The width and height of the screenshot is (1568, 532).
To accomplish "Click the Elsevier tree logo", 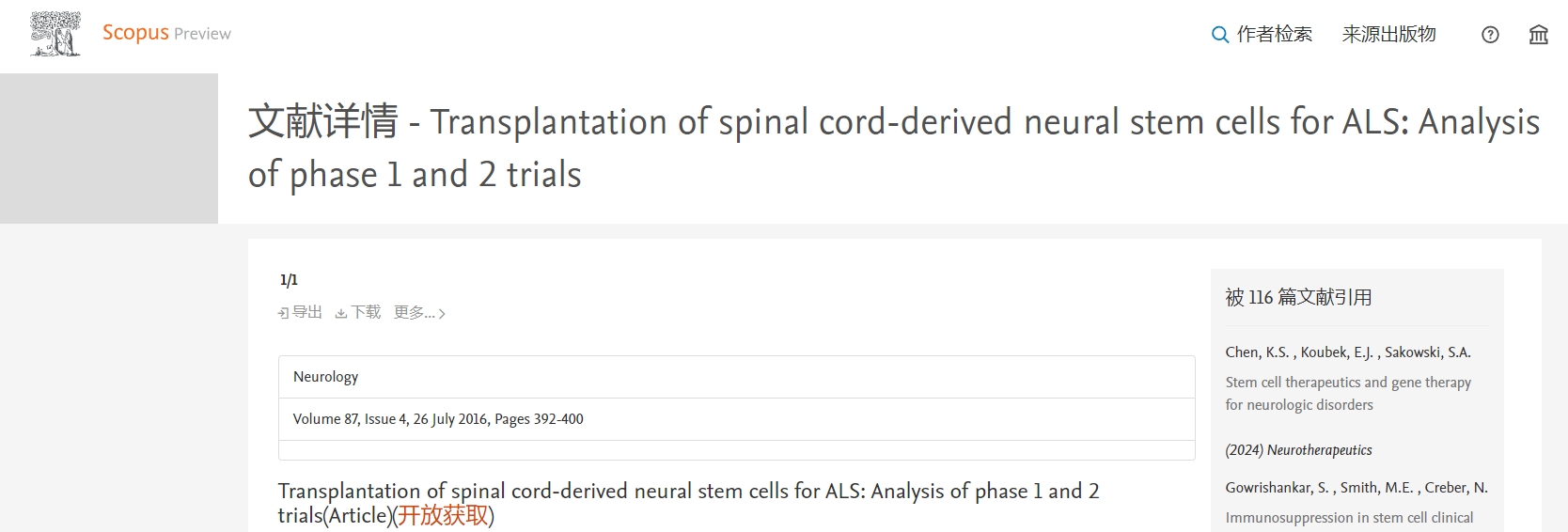I will click(x=55, y=34).
